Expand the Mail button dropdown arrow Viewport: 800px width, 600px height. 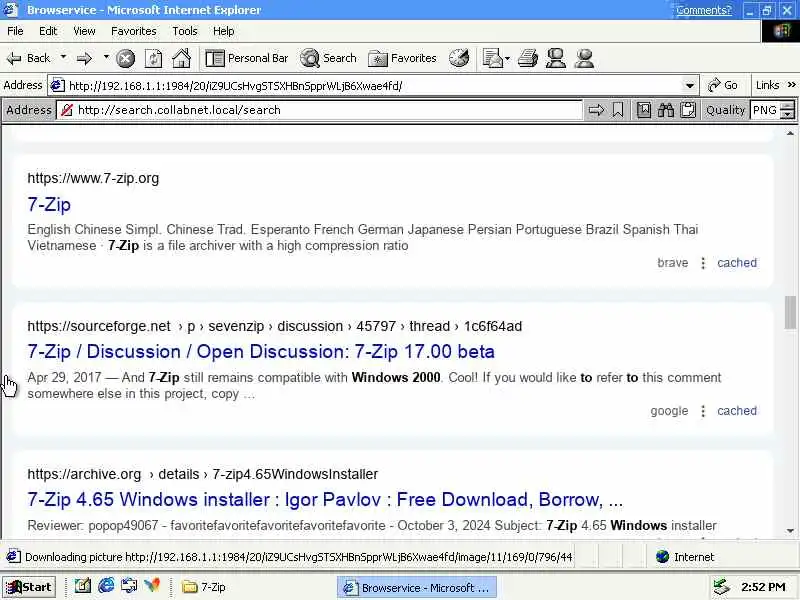click(507, 59)
